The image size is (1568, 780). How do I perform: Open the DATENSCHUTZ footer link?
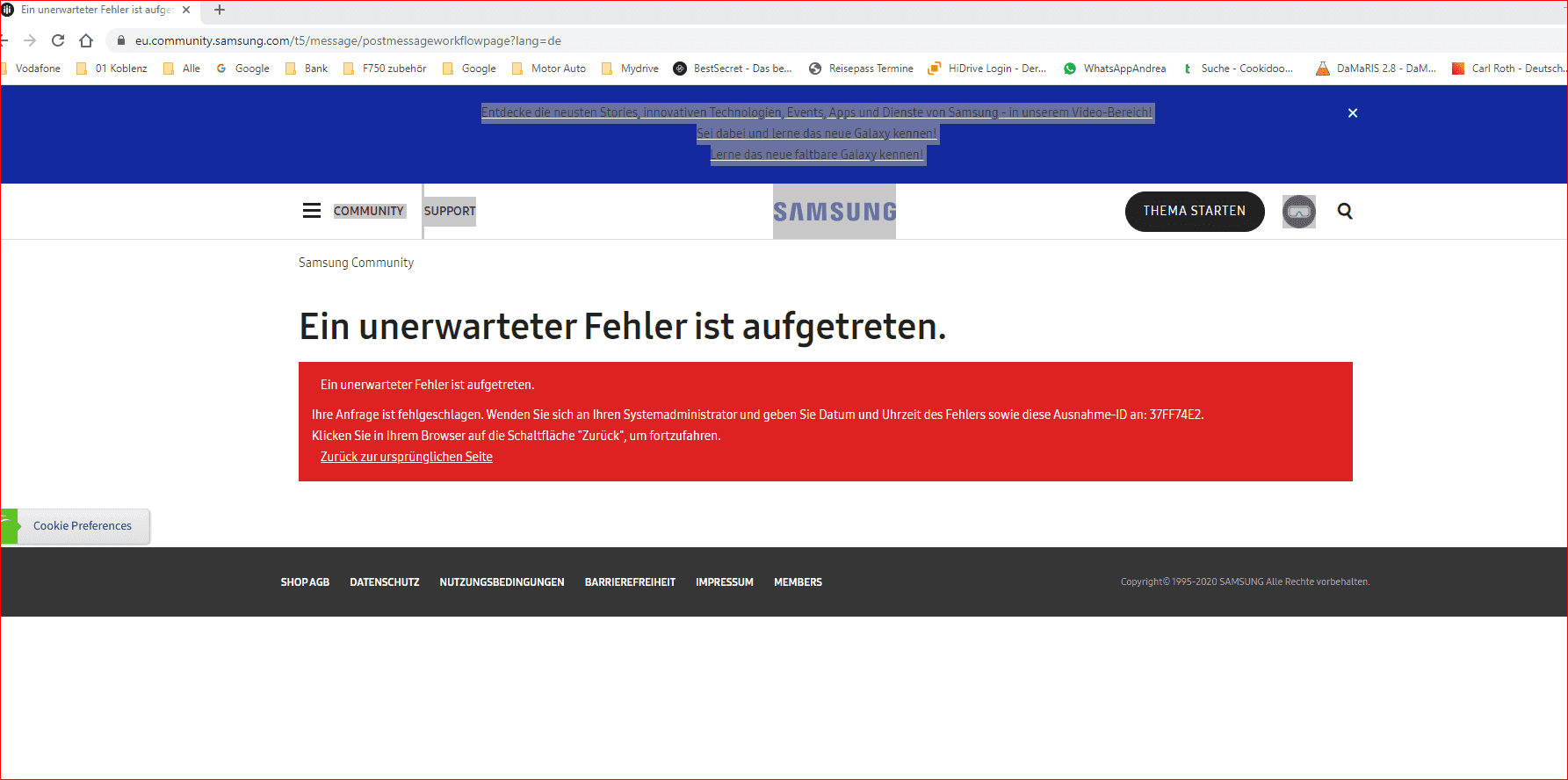385,582
